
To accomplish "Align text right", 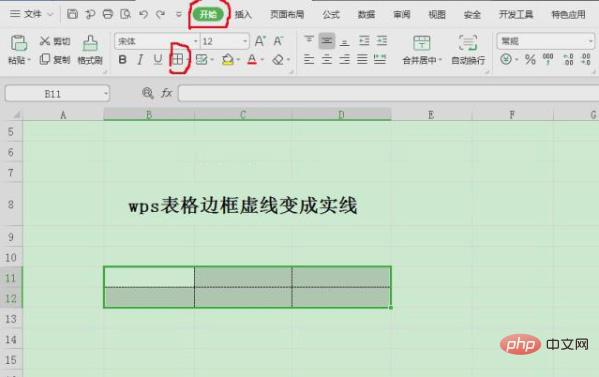I will click(345, 59).
